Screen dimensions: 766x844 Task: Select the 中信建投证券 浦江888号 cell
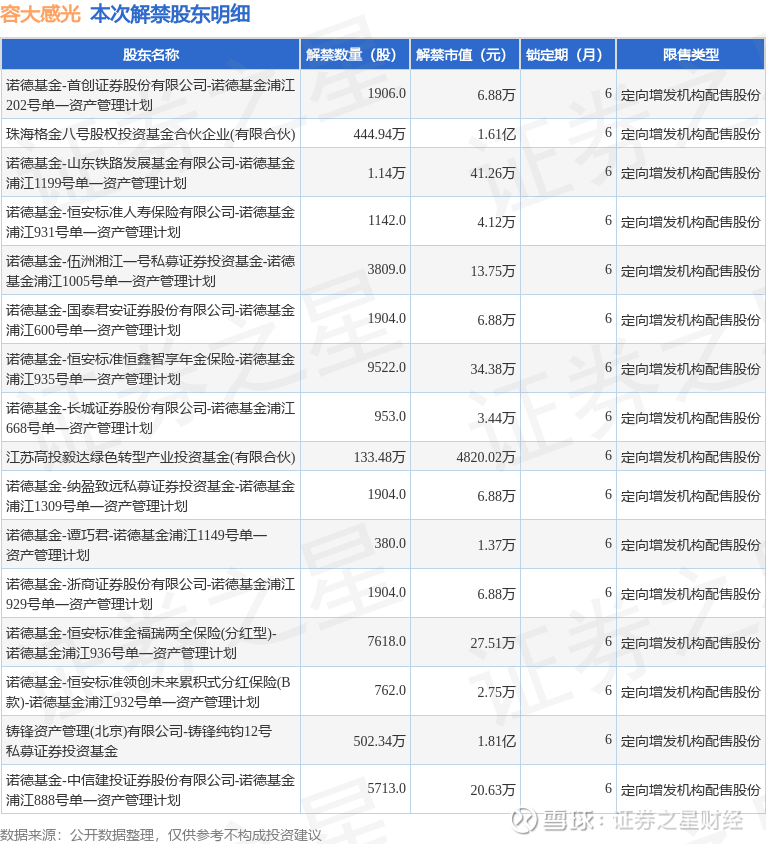[151, 789]
